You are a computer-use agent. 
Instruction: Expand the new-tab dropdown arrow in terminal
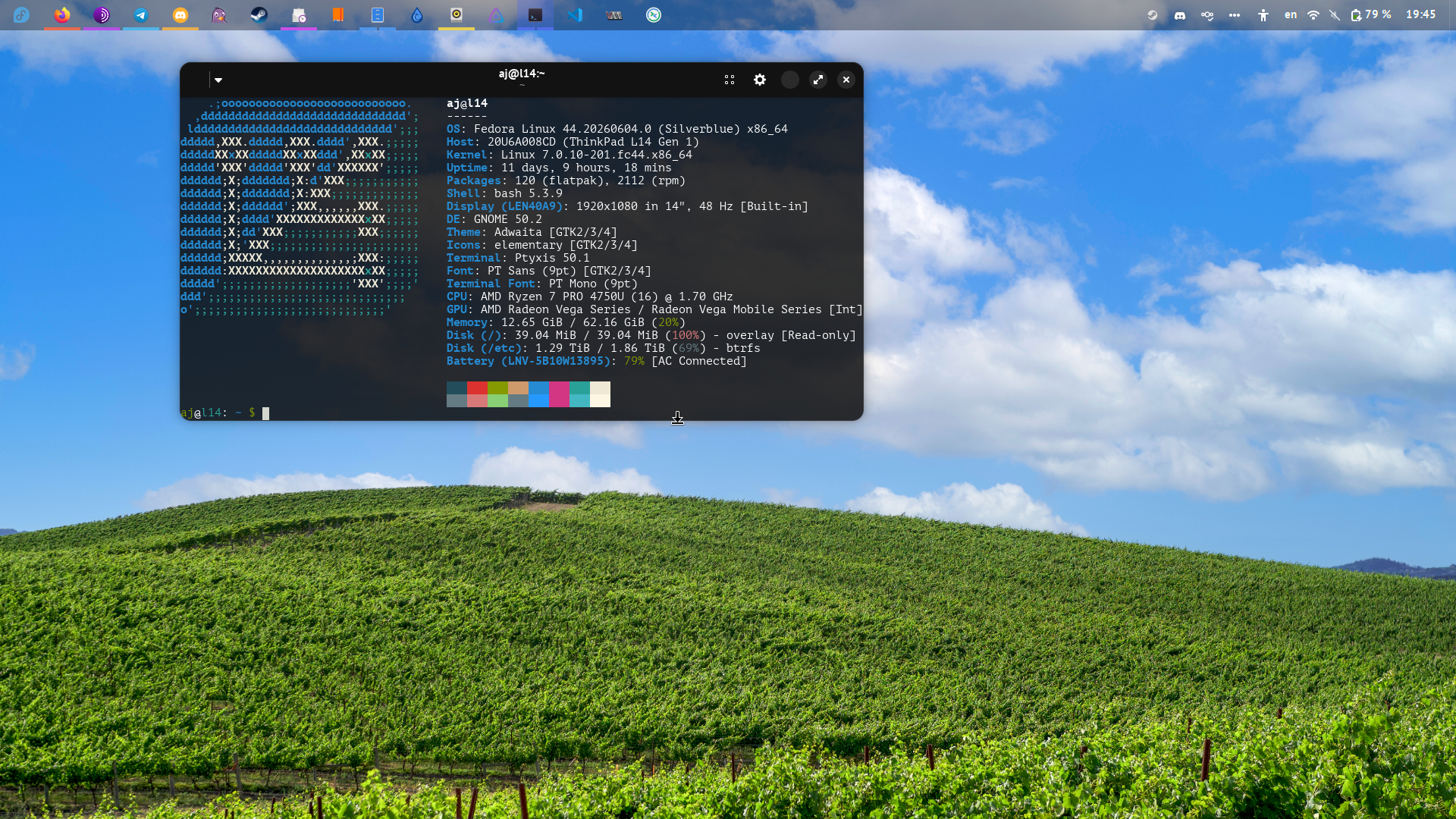[x=218, y=80]
